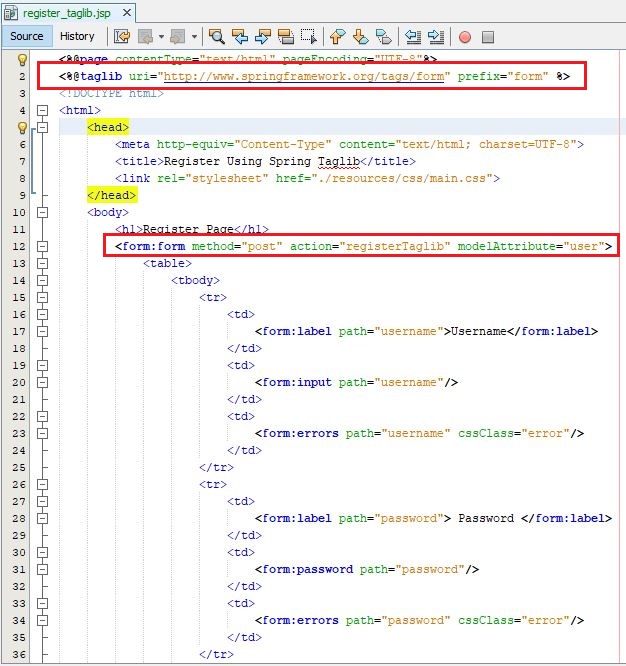
Task: Collapse td fold on line 27
Action: click(x=42, y=501)
